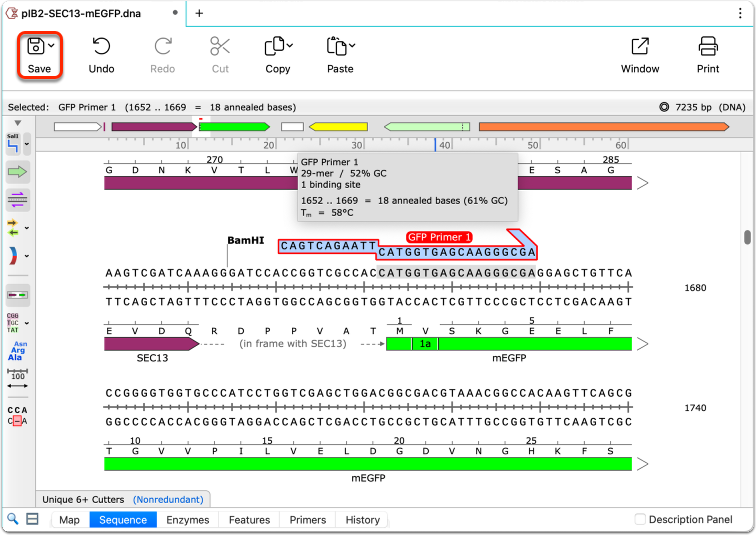Toggle the feature bars display icon
Image resolution: width=756 pixels, height=535 pixels.
(17, 295)
